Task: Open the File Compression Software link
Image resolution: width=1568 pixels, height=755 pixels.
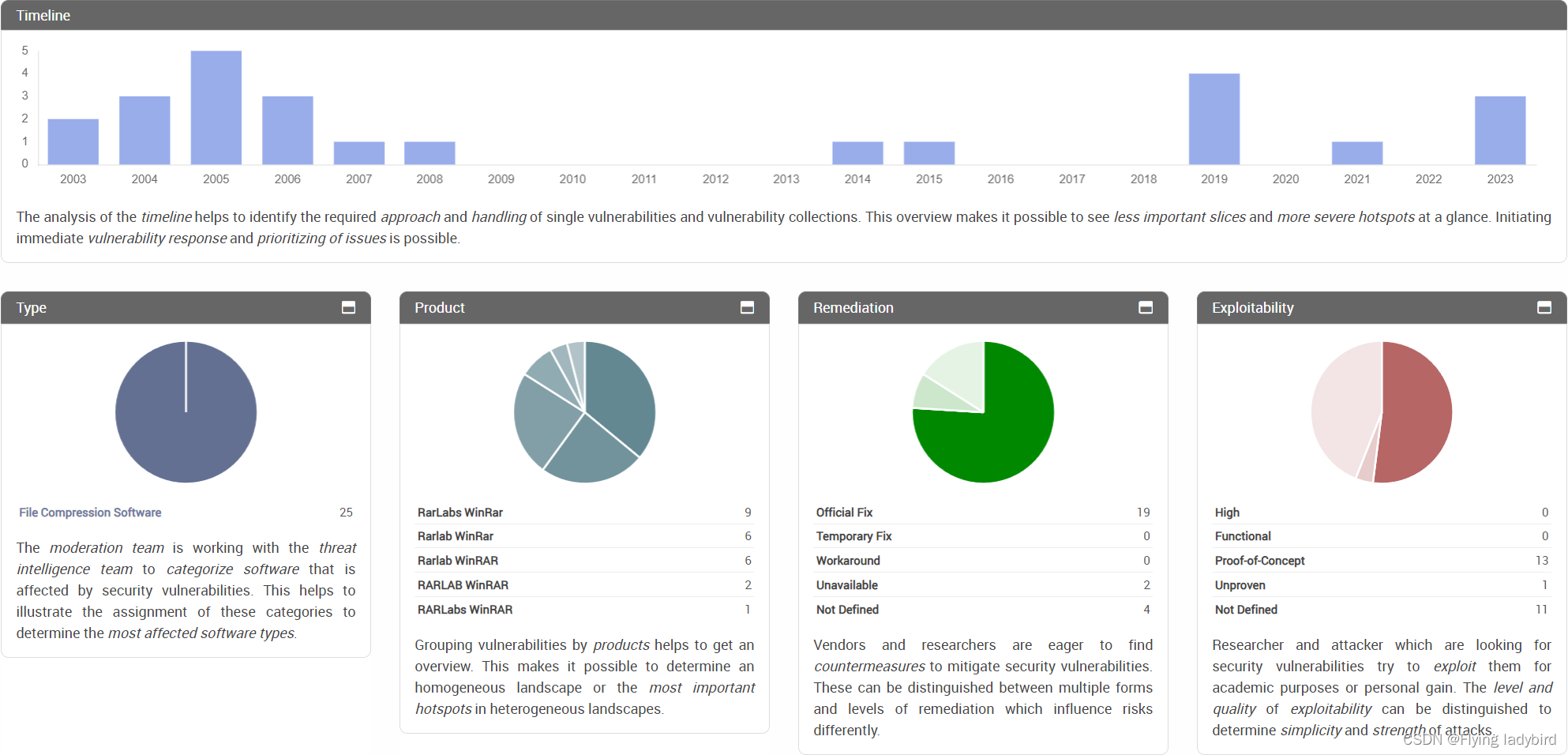Action: (90, 513)
